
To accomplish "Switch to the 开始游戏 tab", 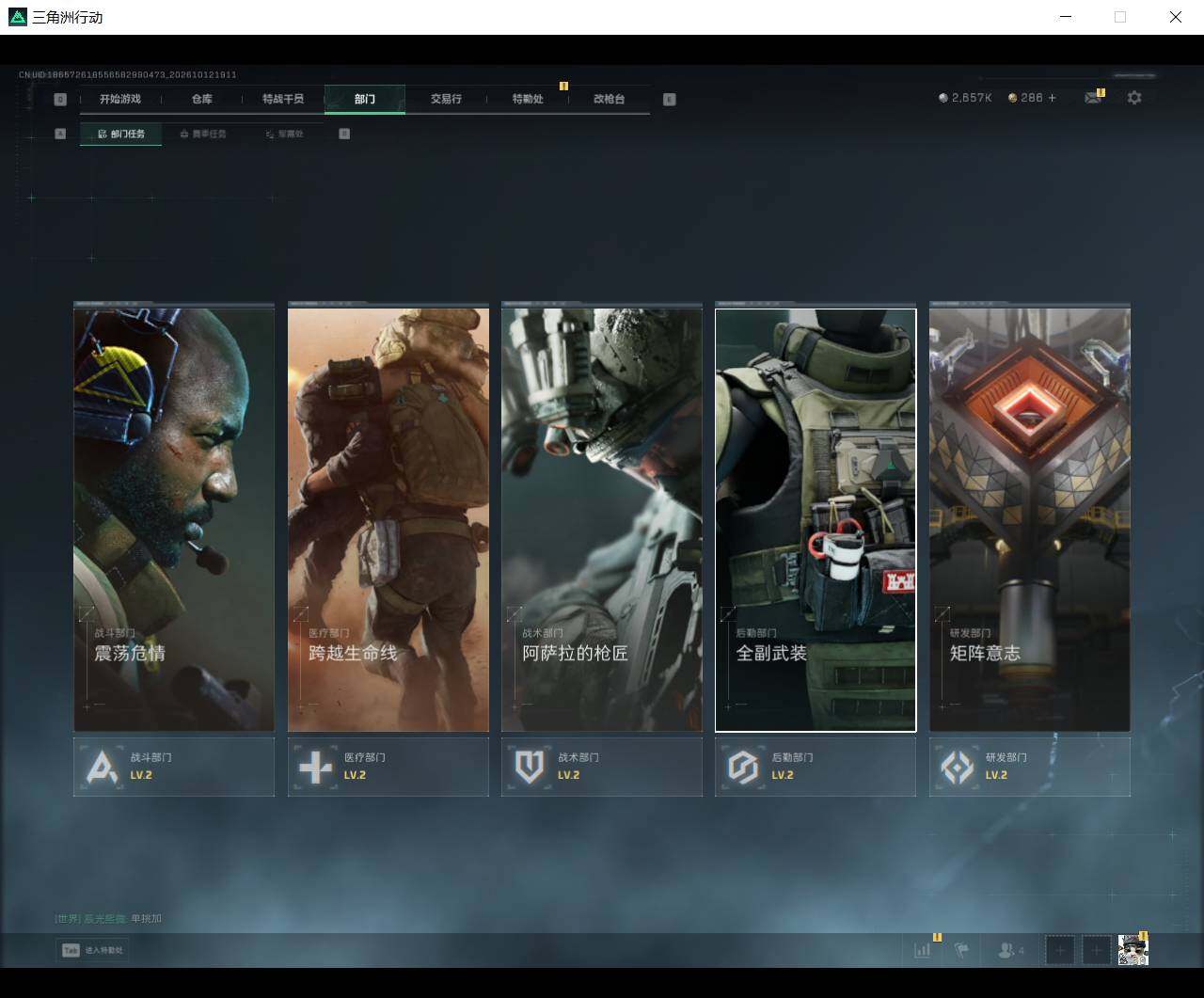I will tap(120, 99).
